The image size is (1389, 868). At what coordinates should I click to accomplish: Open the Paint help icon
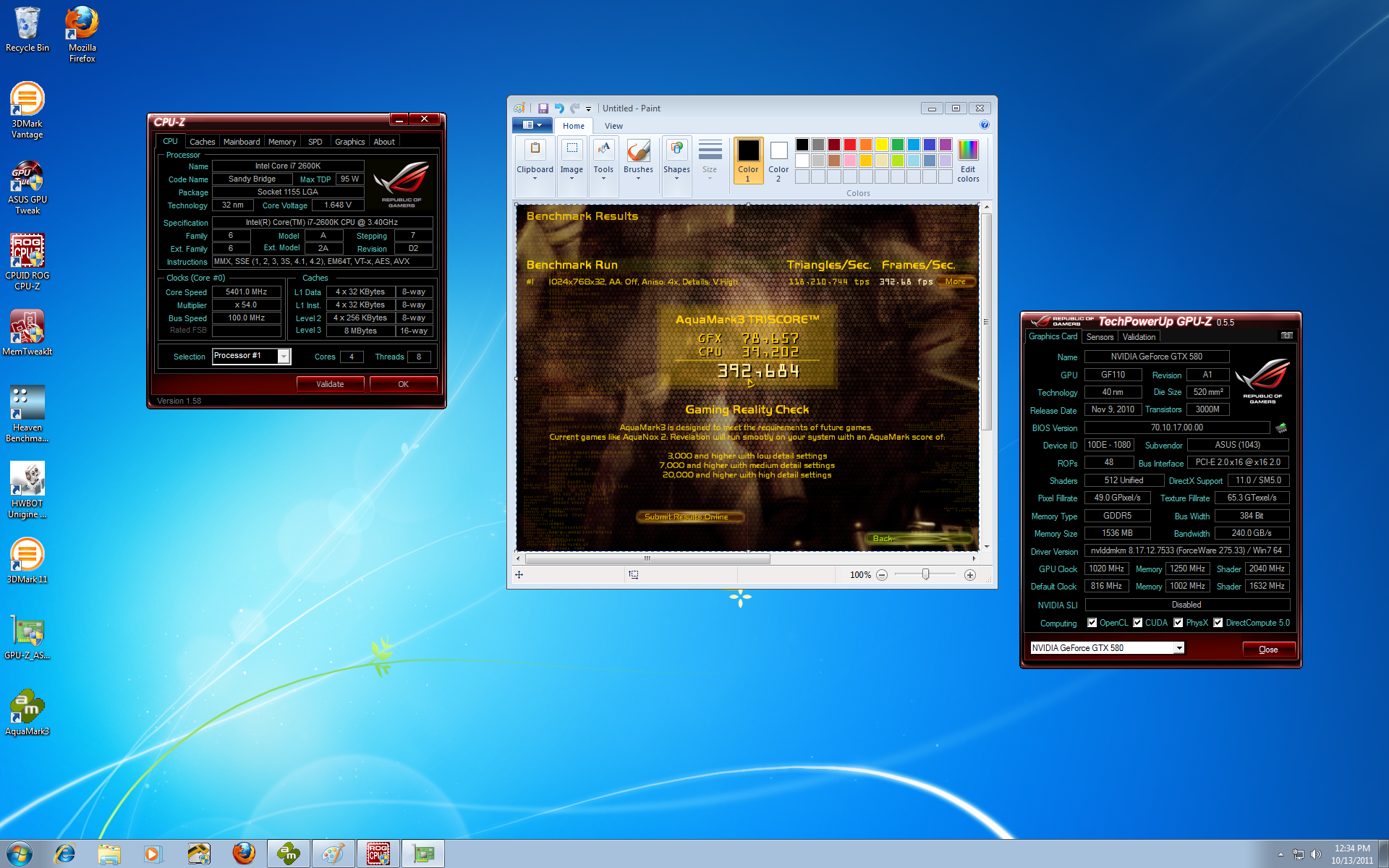click(984, 125)
